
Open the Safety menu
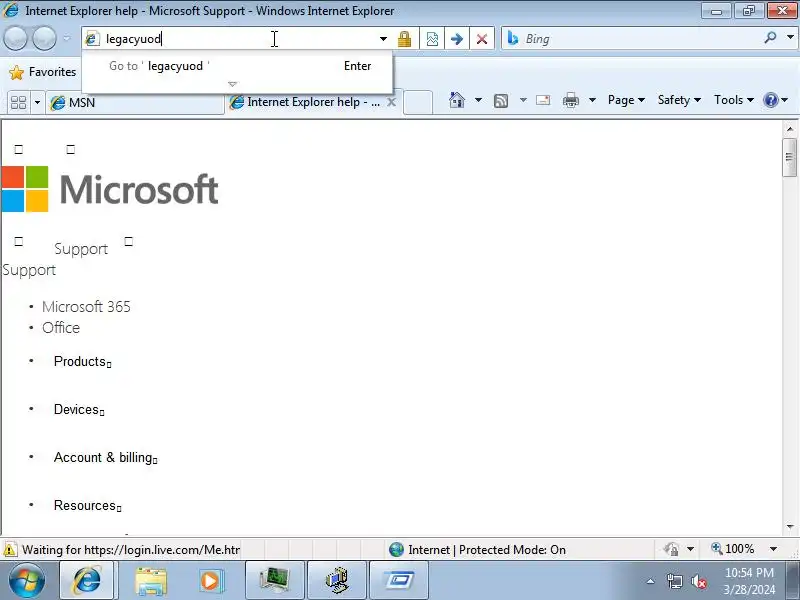[x=679, y=100]
